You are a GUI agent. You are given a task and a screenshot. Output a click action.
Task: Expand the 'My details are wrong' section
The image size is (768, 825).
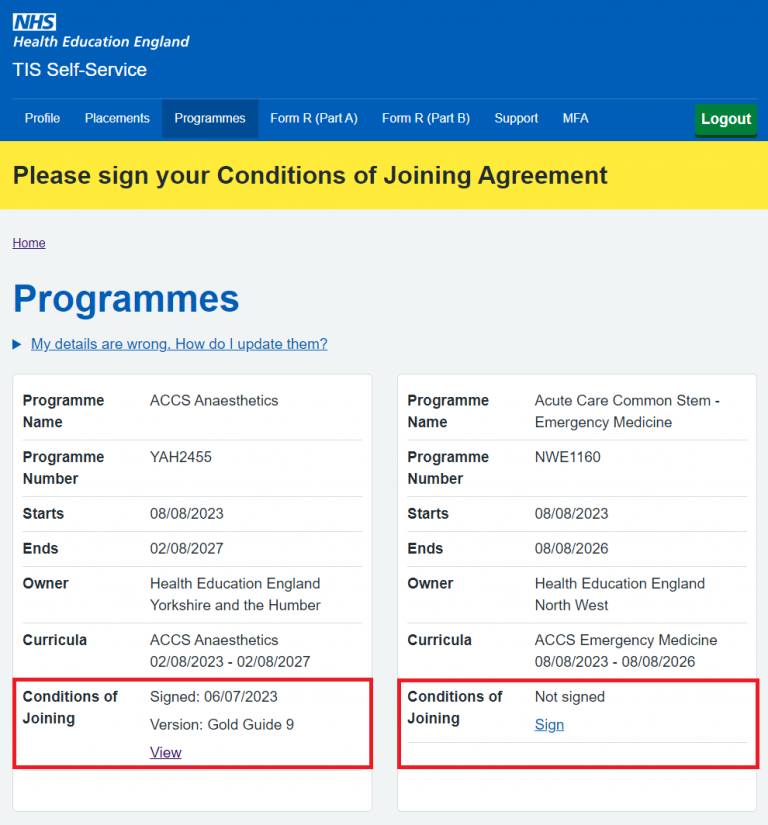point(178,343)
